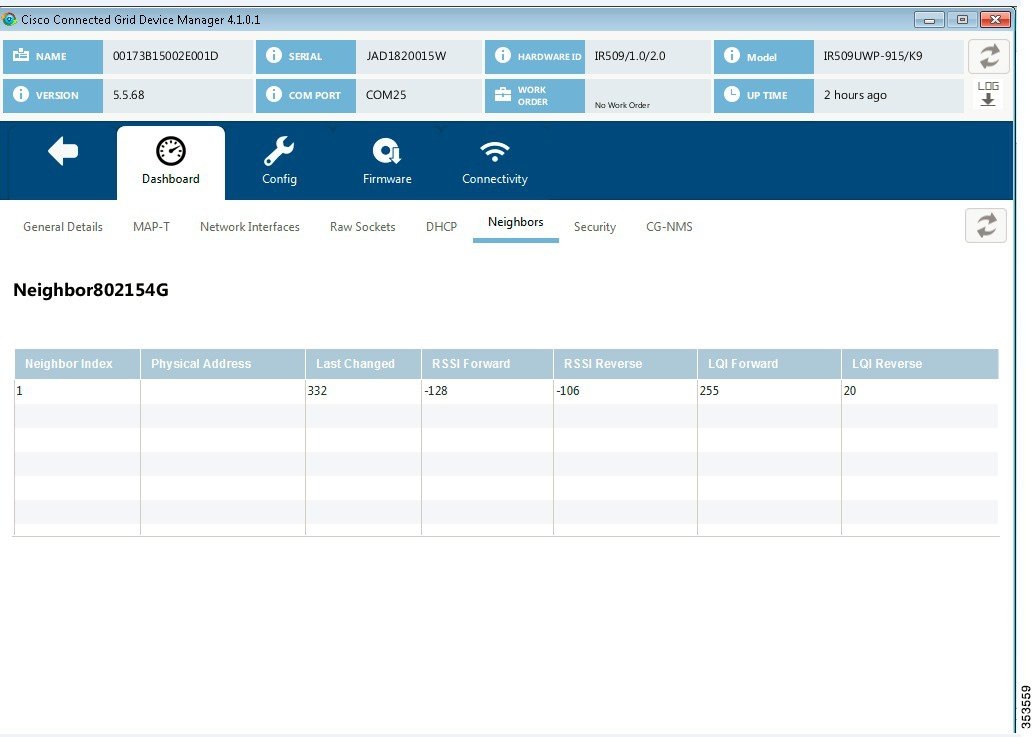This screenshot has height=737, width=1036.
Task: Select neighbor index cell '1'
Action: [x=77, y=391]
